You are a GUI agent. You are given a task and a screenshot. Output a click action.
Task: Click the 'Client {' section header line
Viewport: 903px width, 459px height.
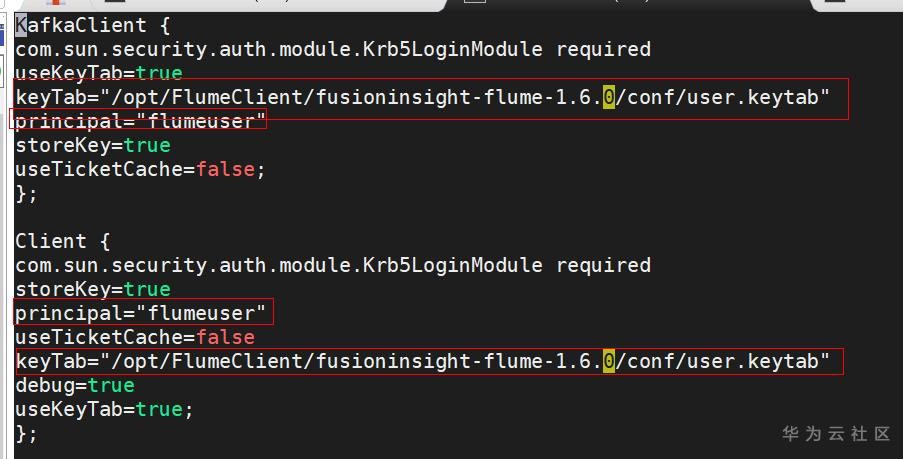point(64,241)
